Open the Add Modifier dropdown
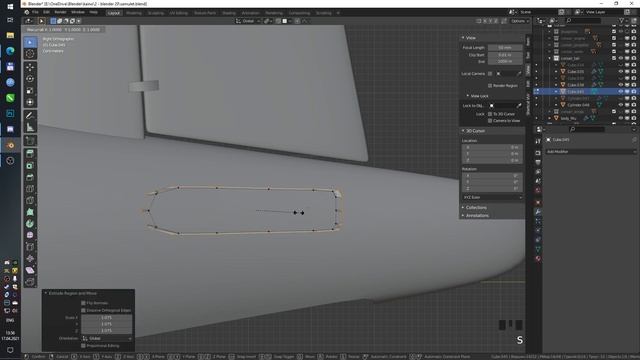Image resolution: width=640 pixels, height=360 pixels. tap(591, 151)
